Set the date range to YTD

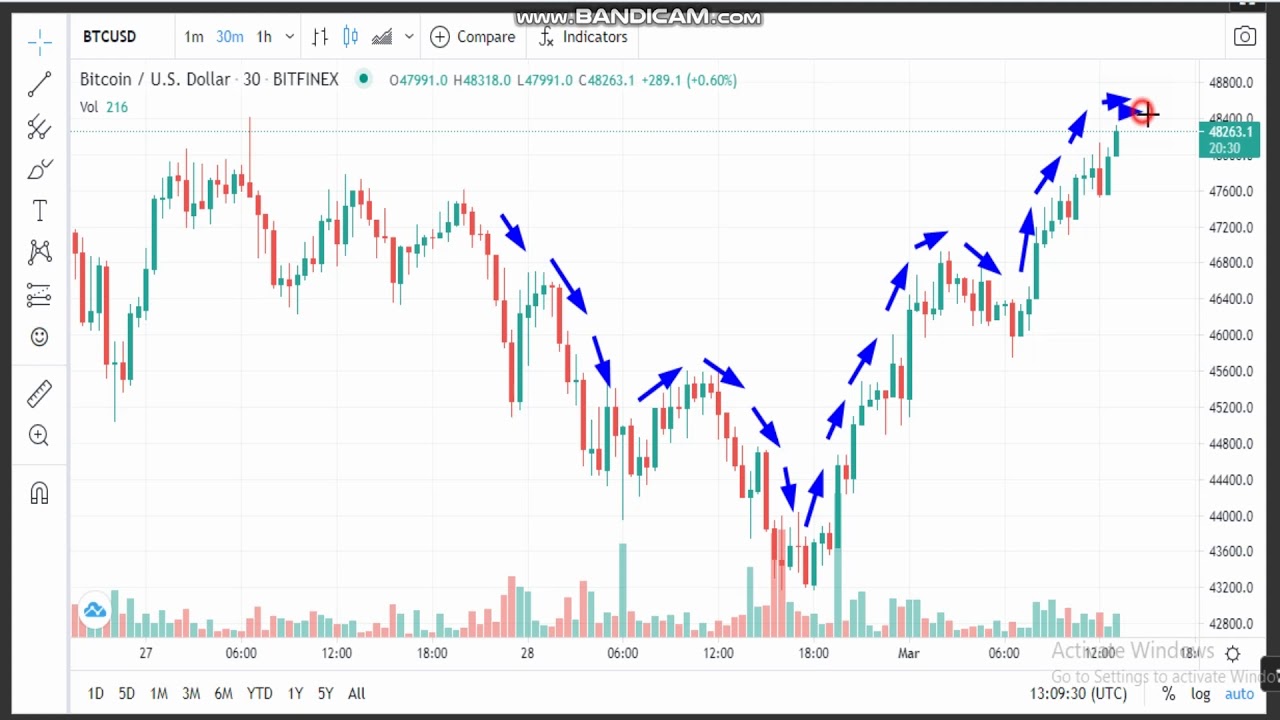click(x=259, y=693)
